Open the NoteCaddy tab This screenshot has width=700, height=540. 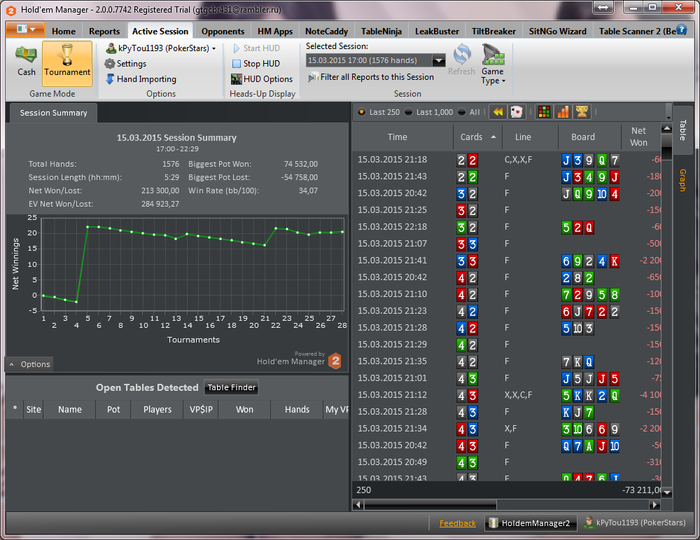tap(326, 31)
